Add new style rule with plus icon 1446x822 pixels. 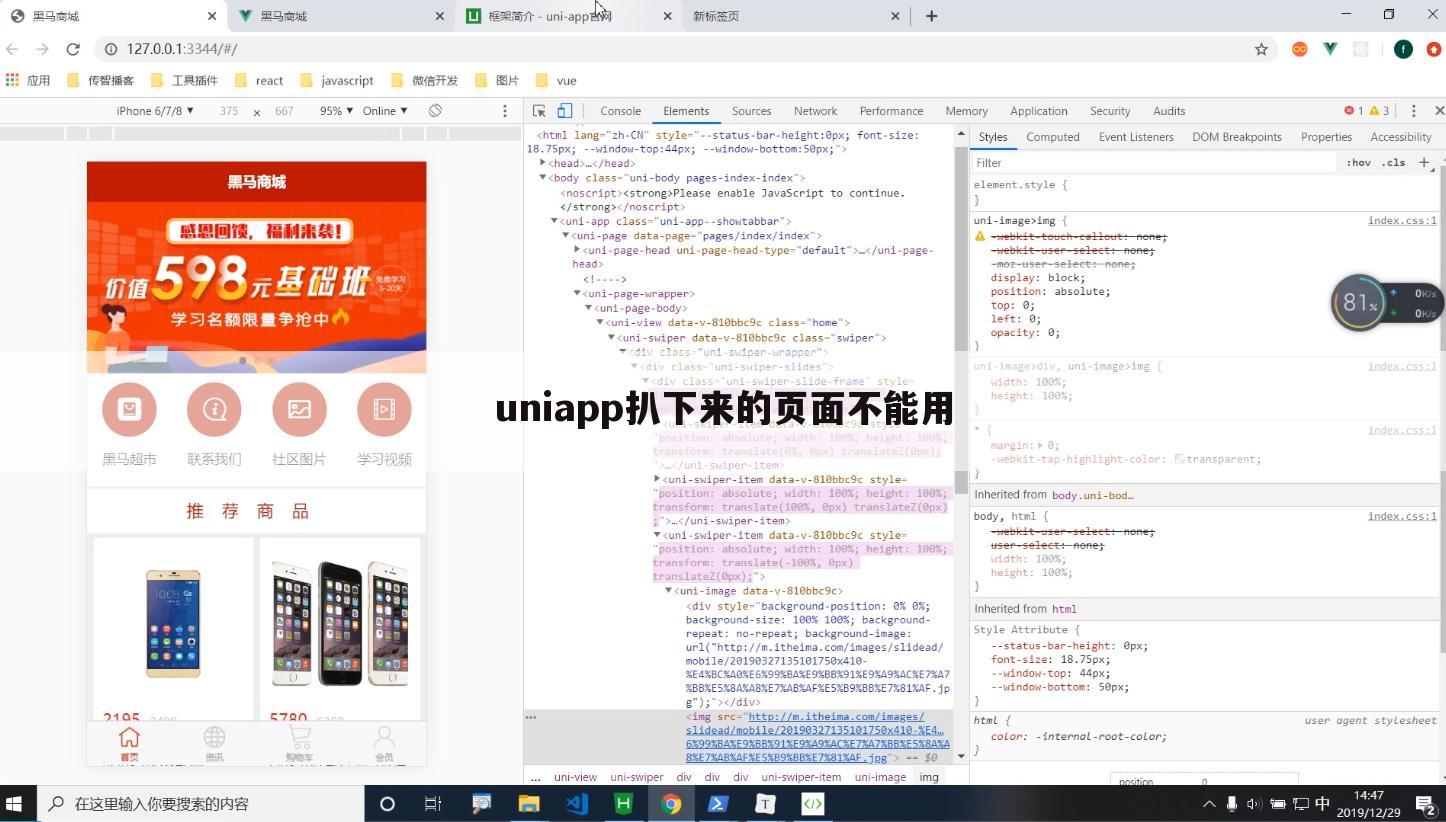pos(1424,162)
